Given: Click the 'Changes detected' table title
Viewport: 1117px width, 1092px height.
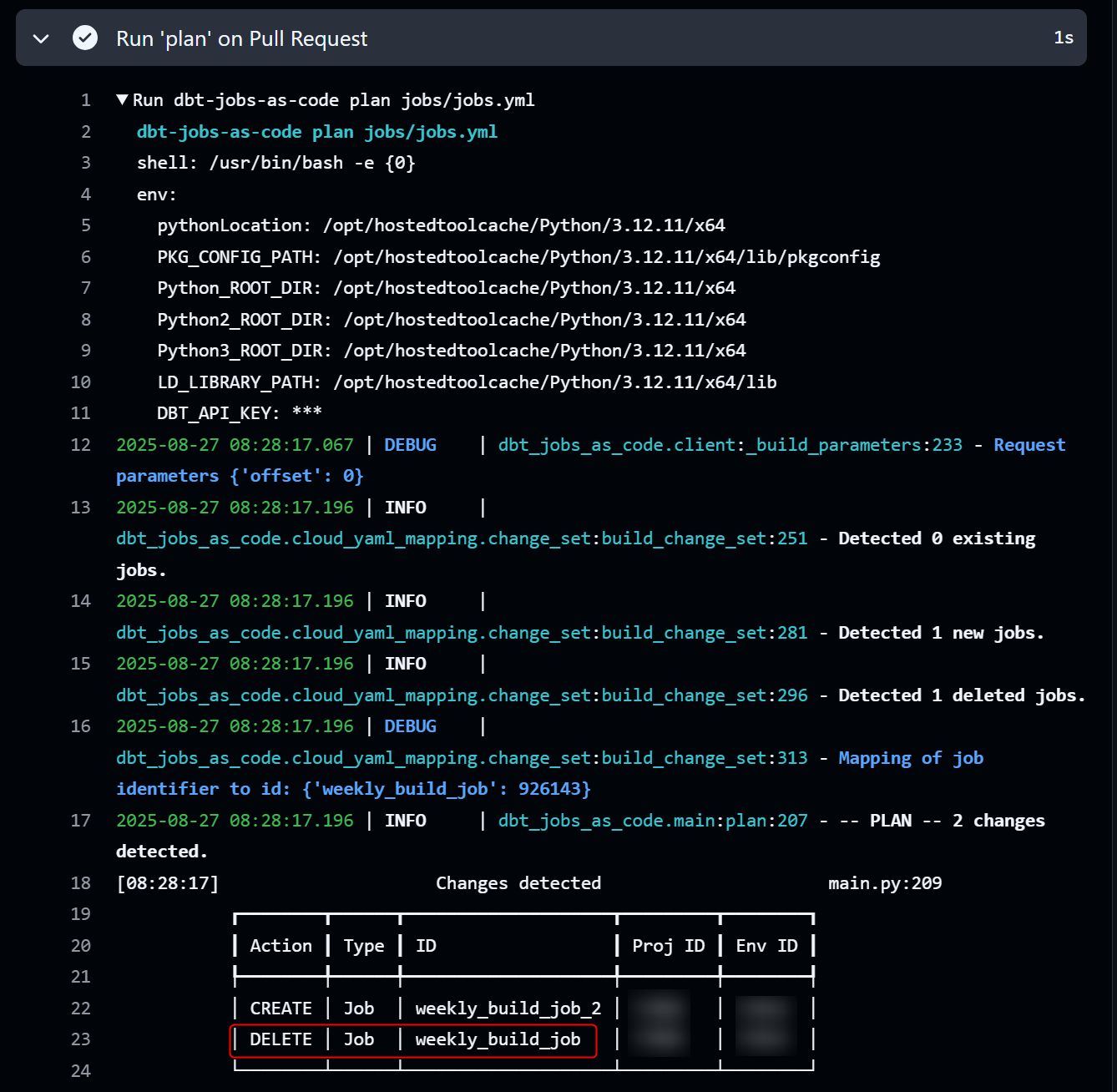Looking at the screenshot, I should (x=518, y=883).
